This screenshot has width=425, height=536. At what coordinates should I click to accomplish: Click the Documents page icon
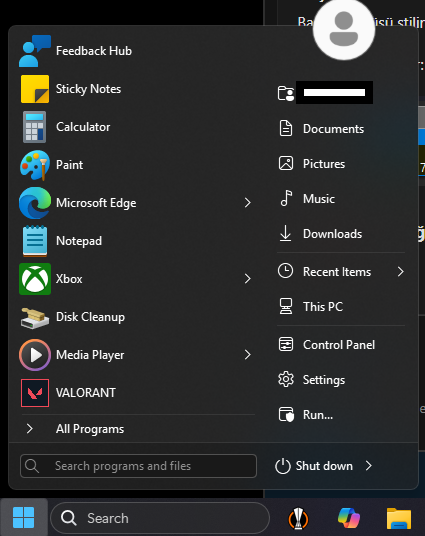[x=286, y=129]
